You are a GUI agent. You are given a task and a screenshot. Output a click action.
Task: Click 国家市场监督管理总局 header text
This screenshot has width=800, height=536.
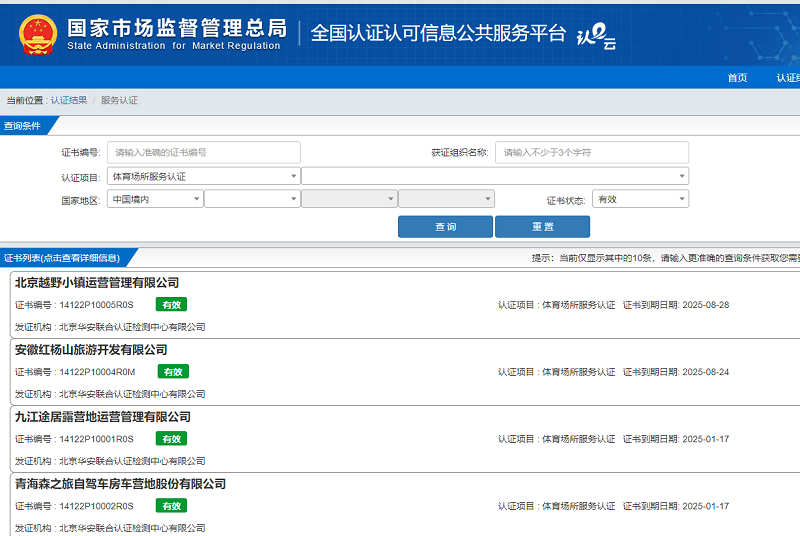tap(177, 28)
